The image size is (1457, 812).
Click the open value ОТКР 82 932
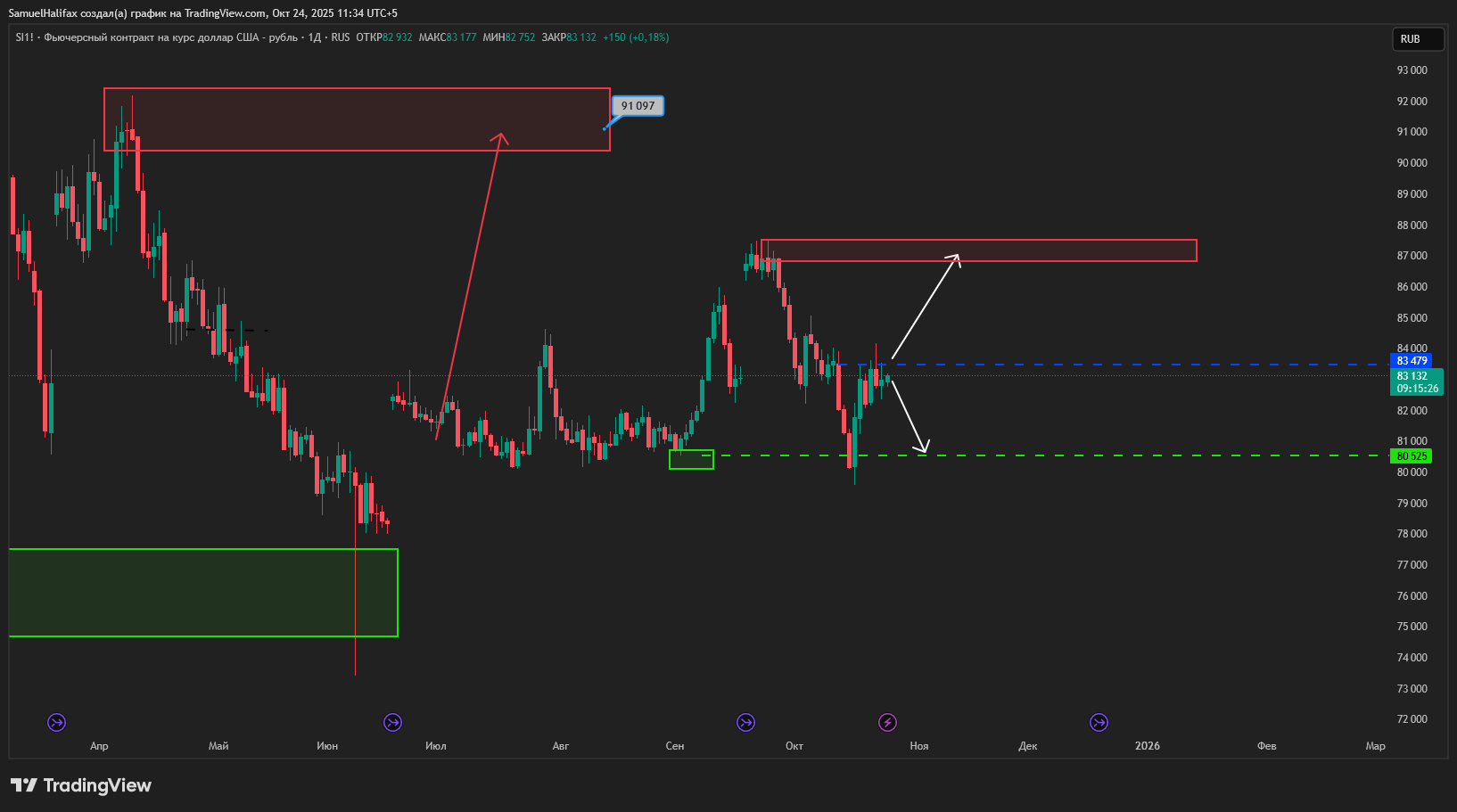coord(384,37)
